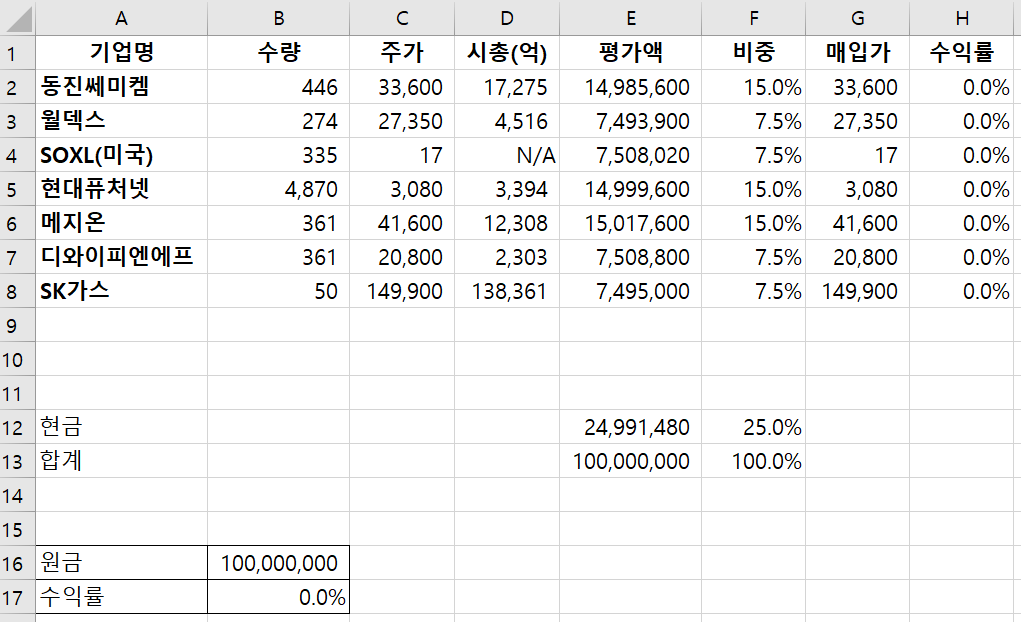The image size is (1021, 622).
Task: Click the 주가 header cell
Action: 402,53
